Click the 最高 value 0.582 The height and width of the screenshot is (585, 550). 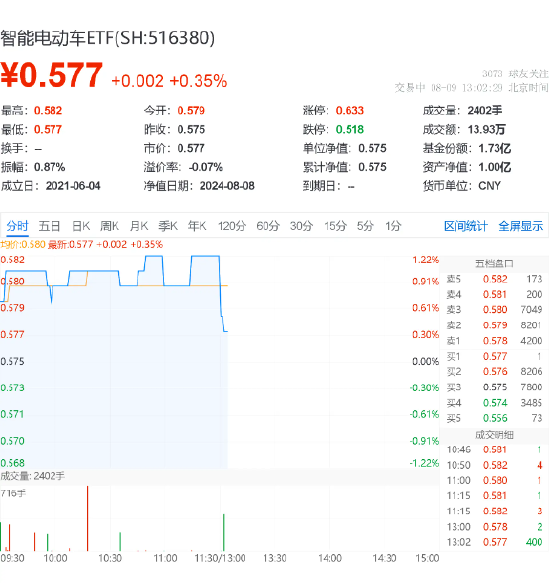pos(48,111)
